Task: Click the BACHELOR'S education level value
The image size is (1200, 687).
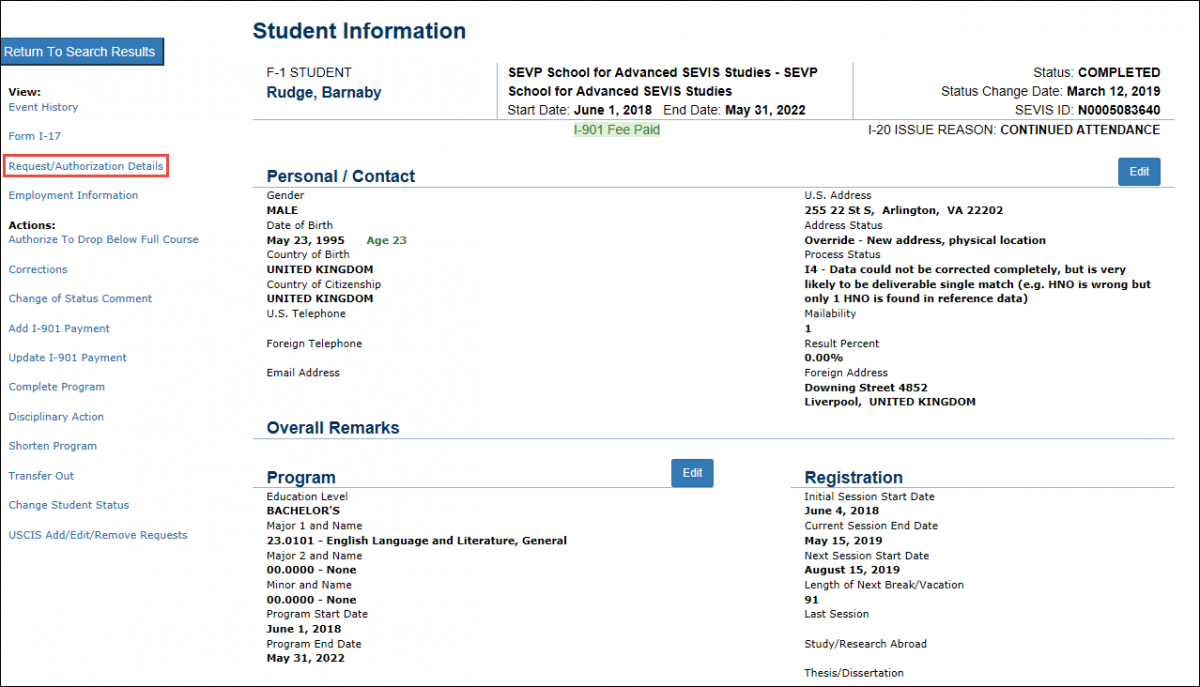Action: pyautogui.click(x=303, y=511)
